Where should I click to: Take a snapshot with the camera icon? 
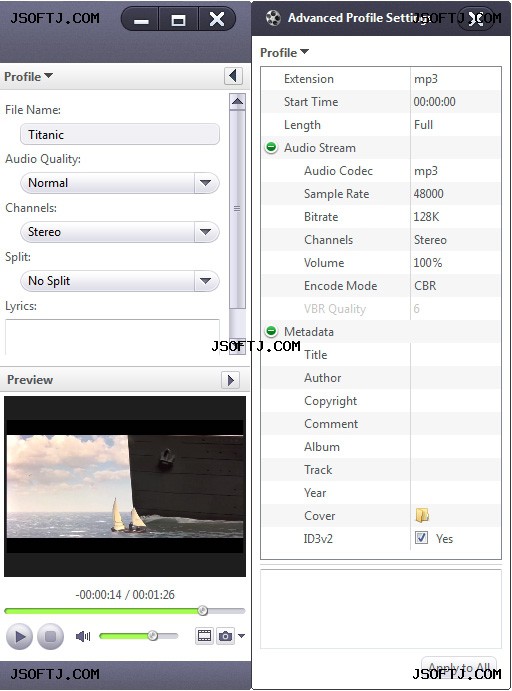226,636
